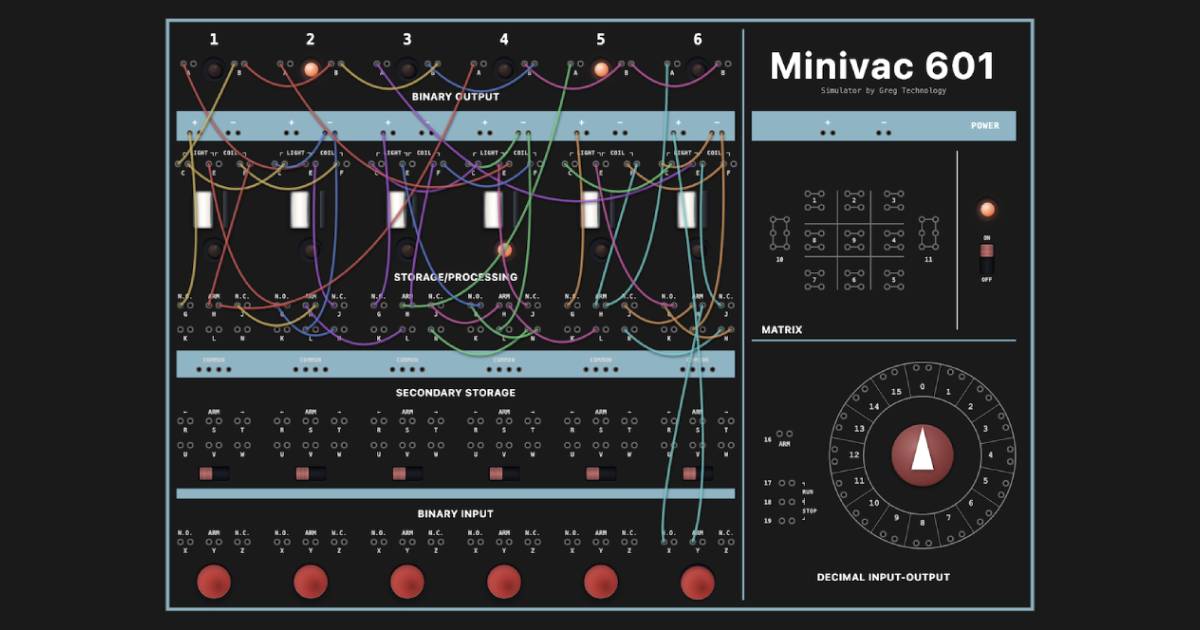Click the white relay in column 3

pos(397,210)
